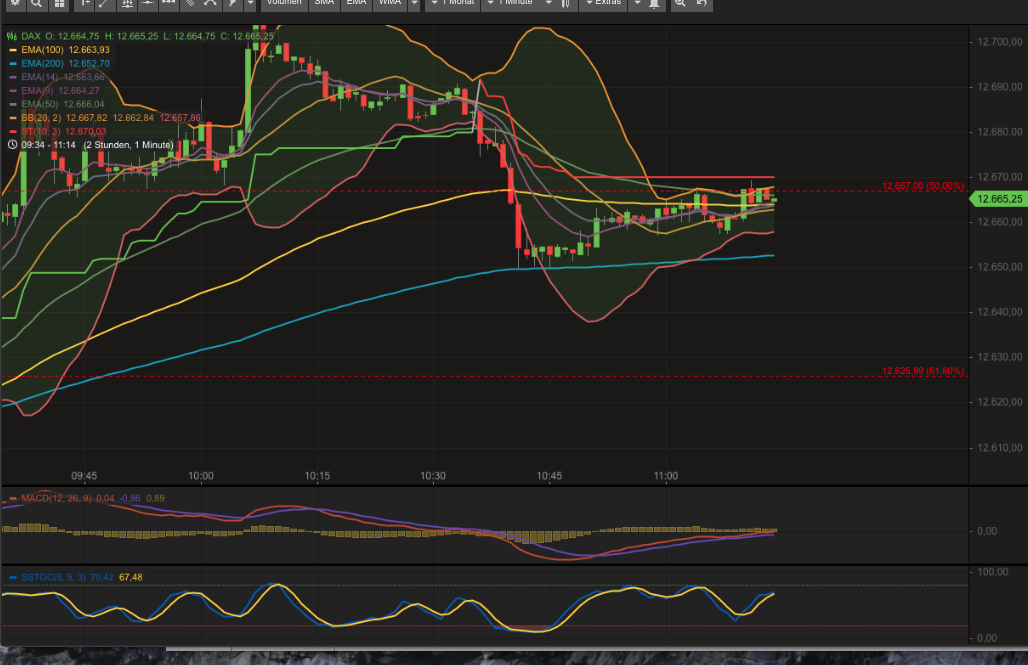Click the 11:00 time axis label
Screen dimensions: 1028x665
point(665,476)
